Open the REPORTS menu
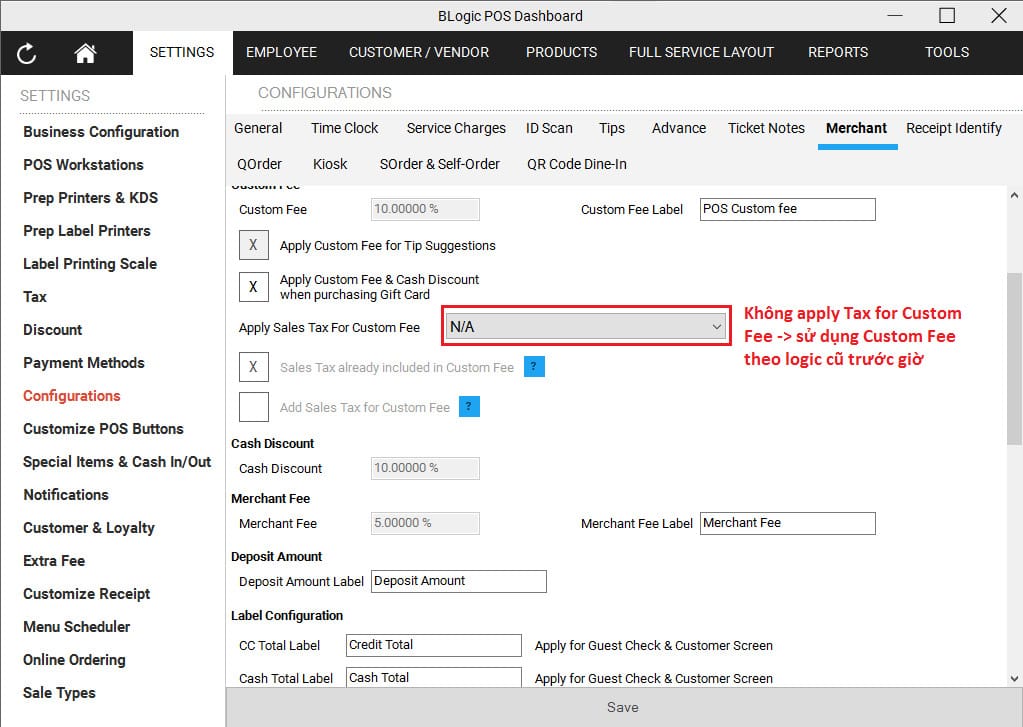Image resolution: width=1023 pixels, height=727 pixels. tap(838, 52)
